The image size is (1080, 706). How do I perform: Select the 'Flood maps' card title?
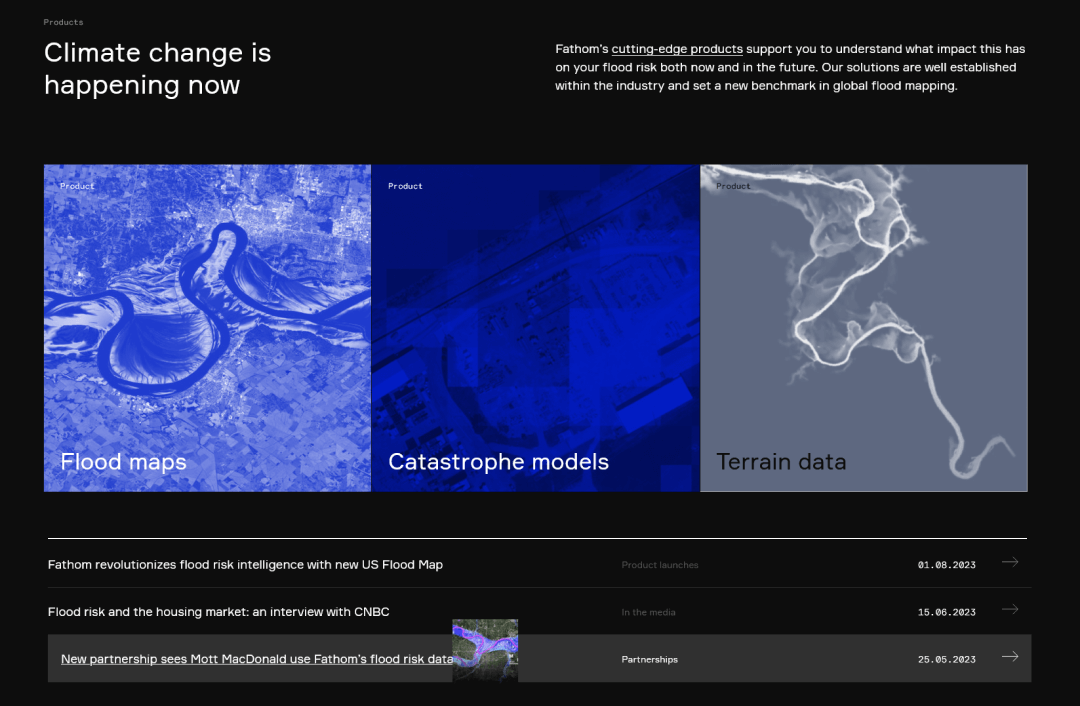coord(123,462)
